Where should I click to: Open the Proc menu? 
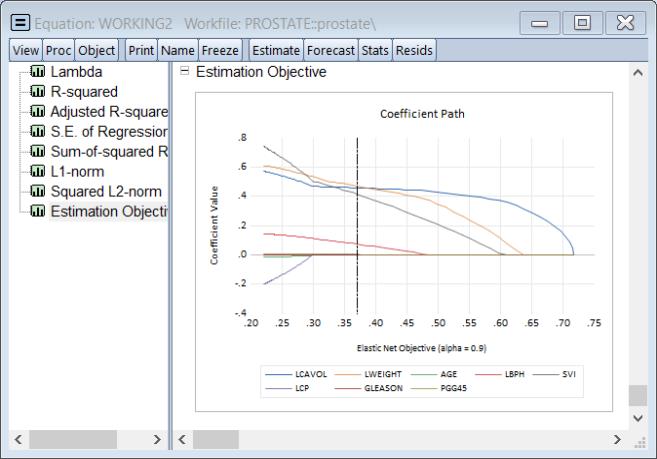57,50
